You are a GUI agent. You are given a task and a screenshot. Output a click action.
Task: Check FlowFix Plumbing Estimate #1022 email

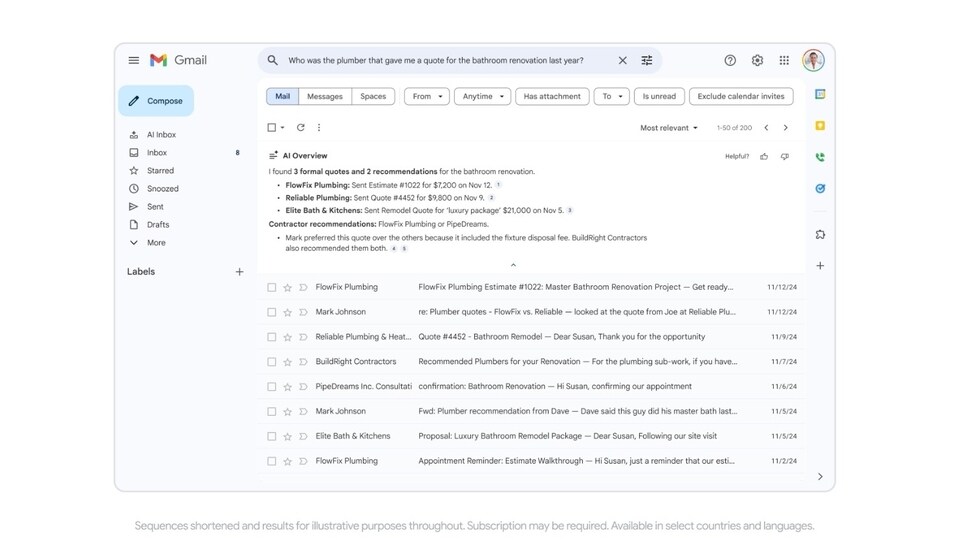[x=271, y=287]
